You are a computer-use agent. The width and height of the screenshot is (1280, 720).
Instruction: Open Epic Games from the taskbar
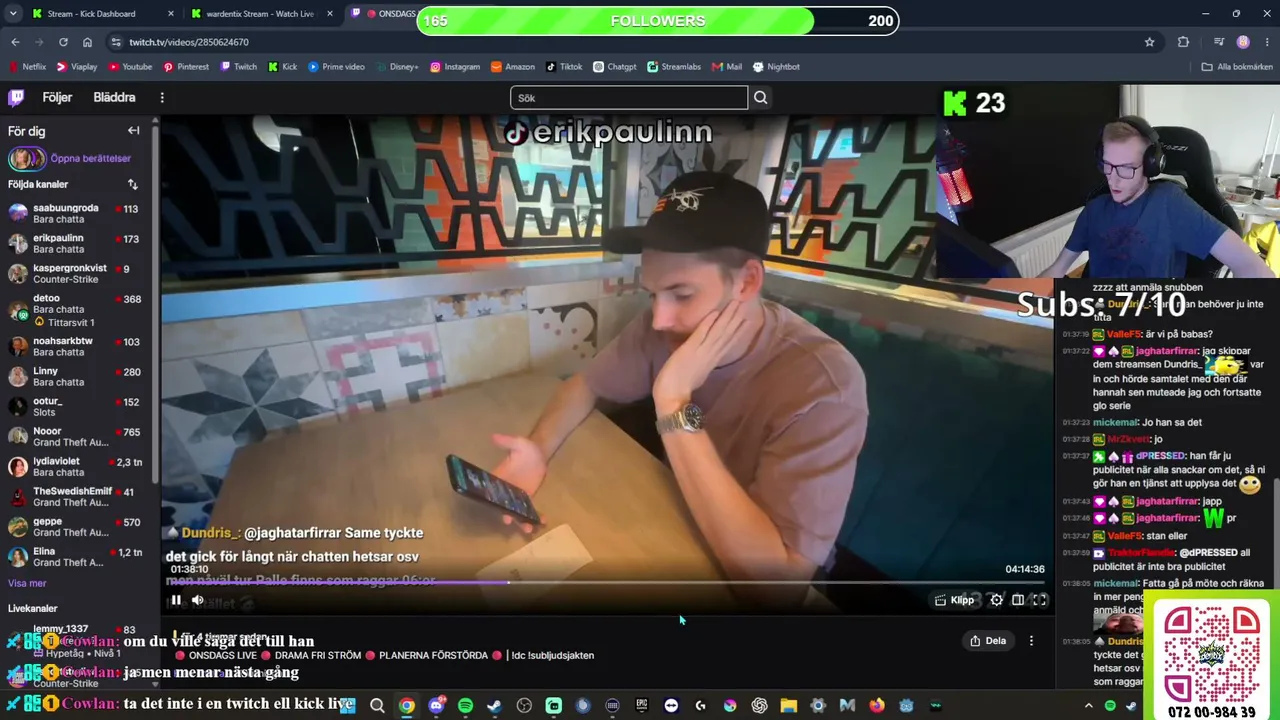641,706
